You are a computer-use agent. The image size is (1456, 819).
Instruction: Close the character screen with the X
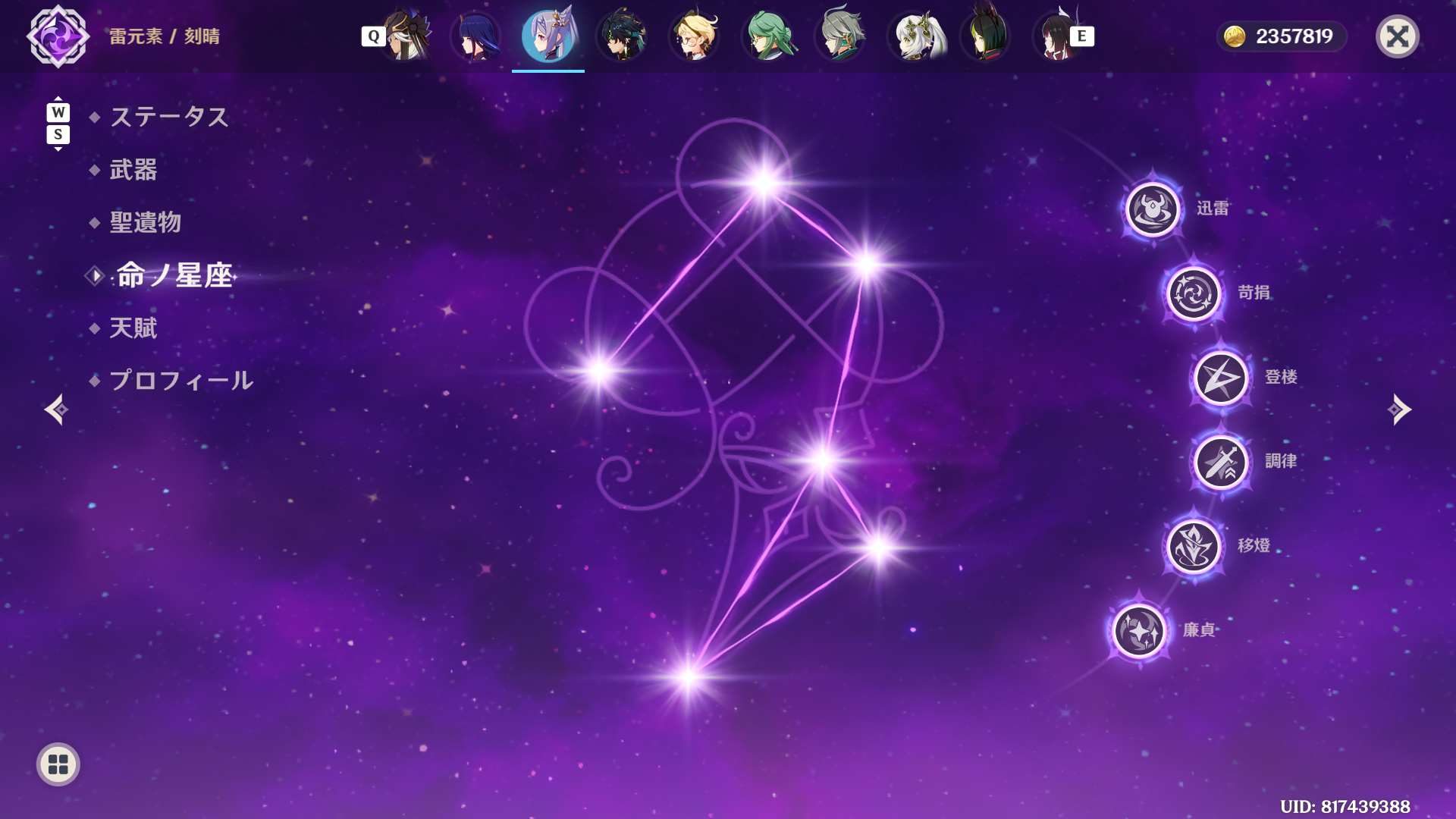click(1398, 36)
